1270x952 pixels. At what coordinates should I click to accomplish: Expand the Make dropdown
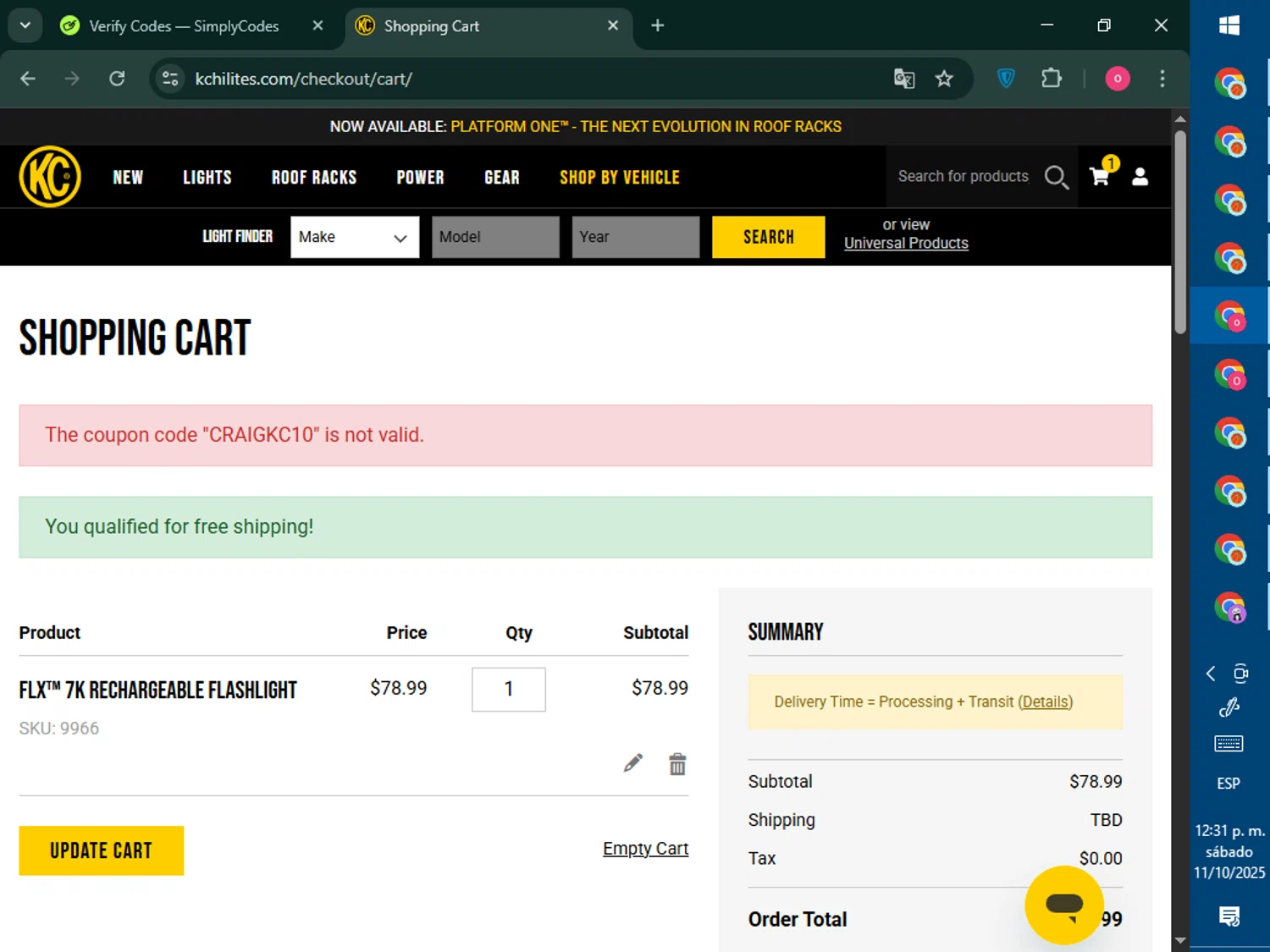point(355,237)
